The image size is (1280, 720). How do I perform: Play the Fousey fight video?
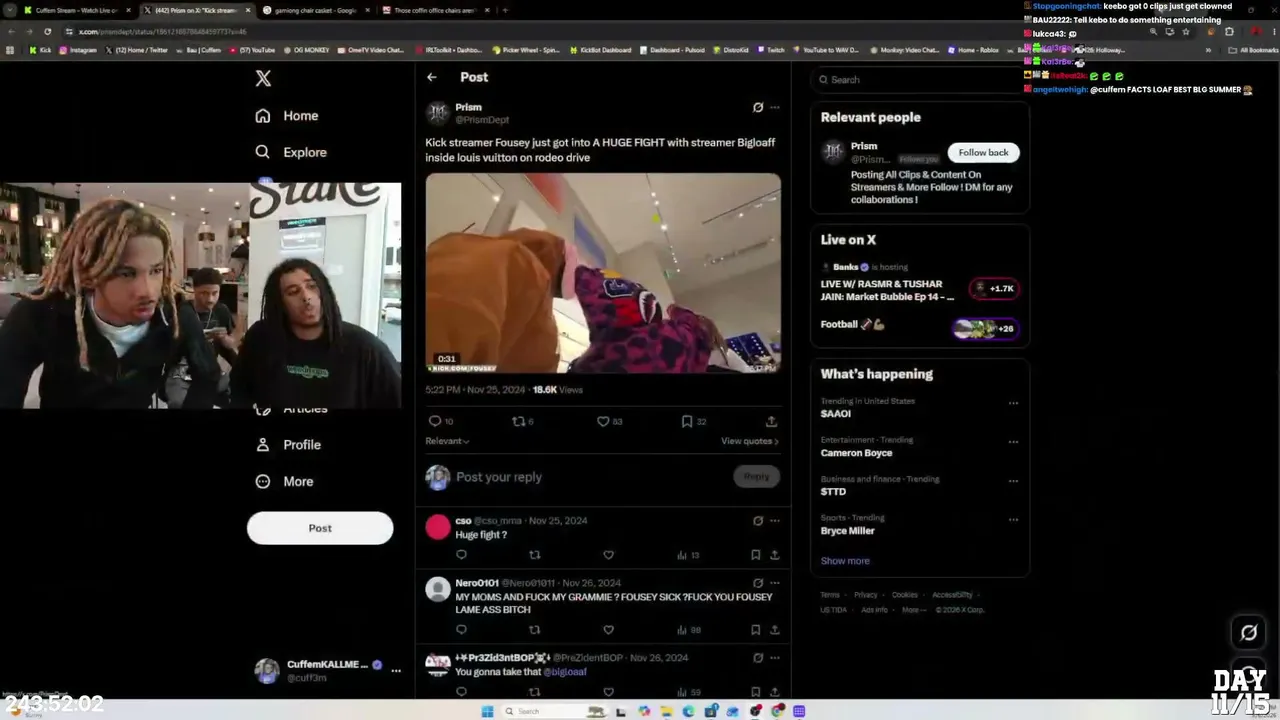(603, 273)
